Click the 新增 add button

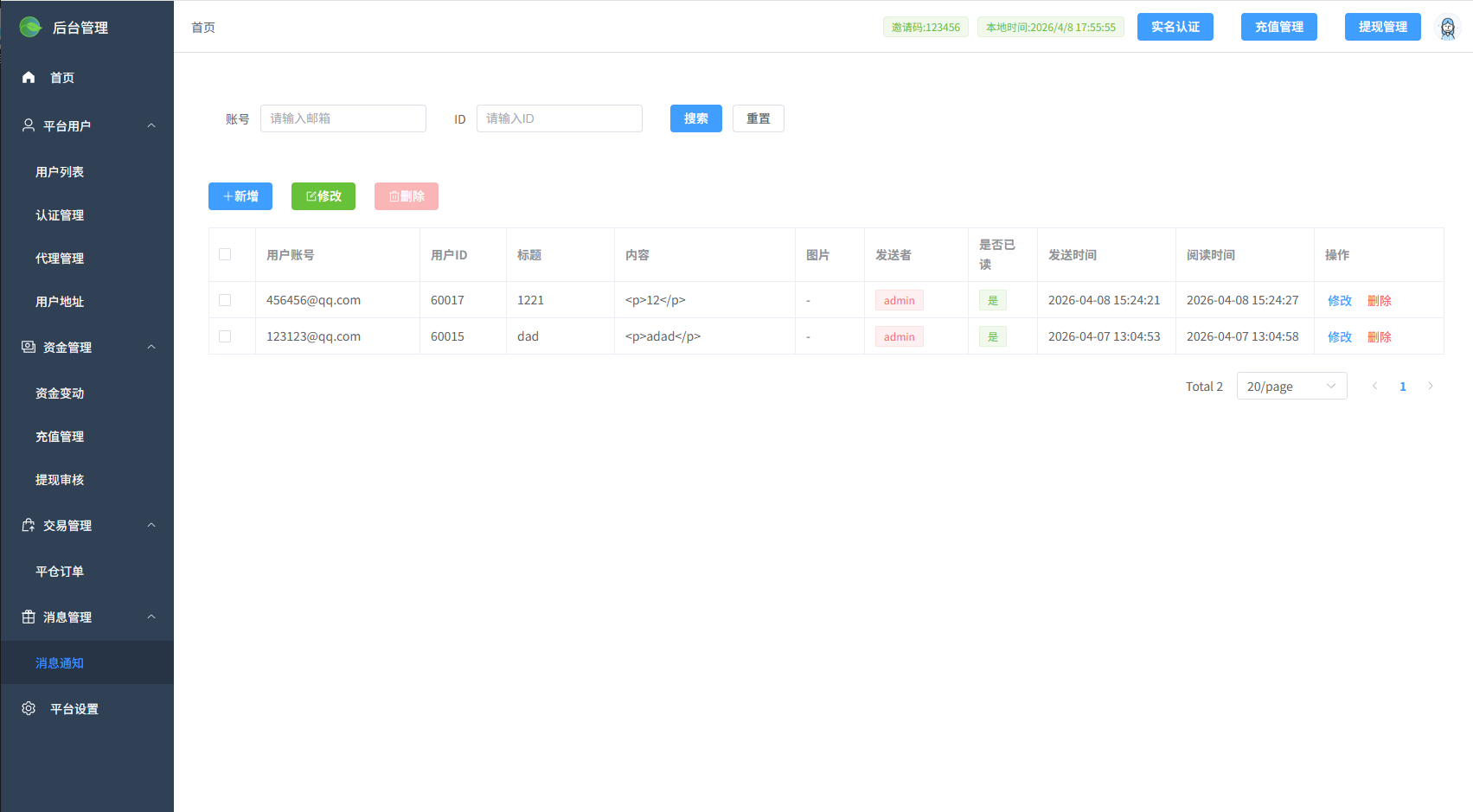pyautogui.click(x=240, y=196)
